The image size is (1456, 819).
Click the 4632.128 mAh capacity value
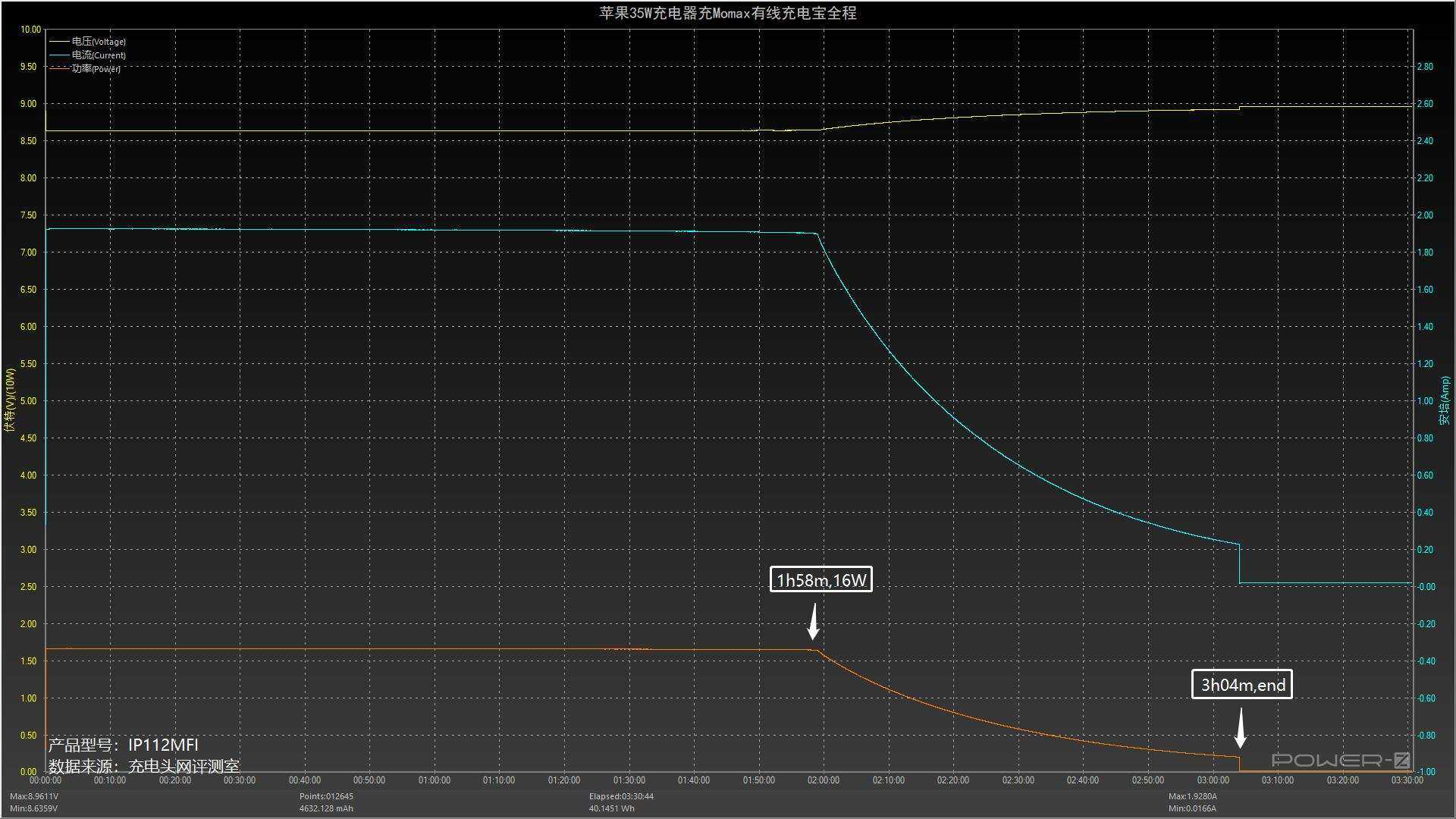click(x=326, y=808)
